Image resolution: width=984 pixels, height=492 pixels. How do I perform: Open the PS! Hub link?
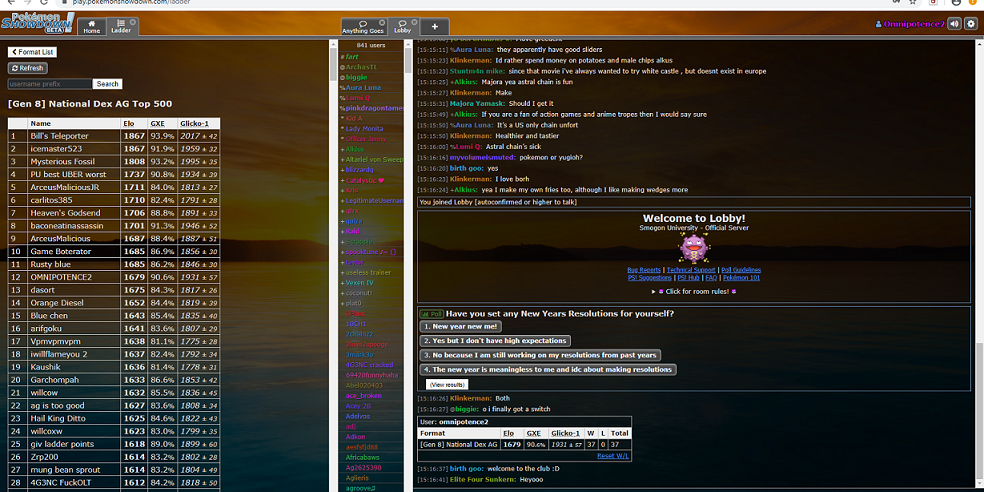pyautogui.click(x=688, y=277)
